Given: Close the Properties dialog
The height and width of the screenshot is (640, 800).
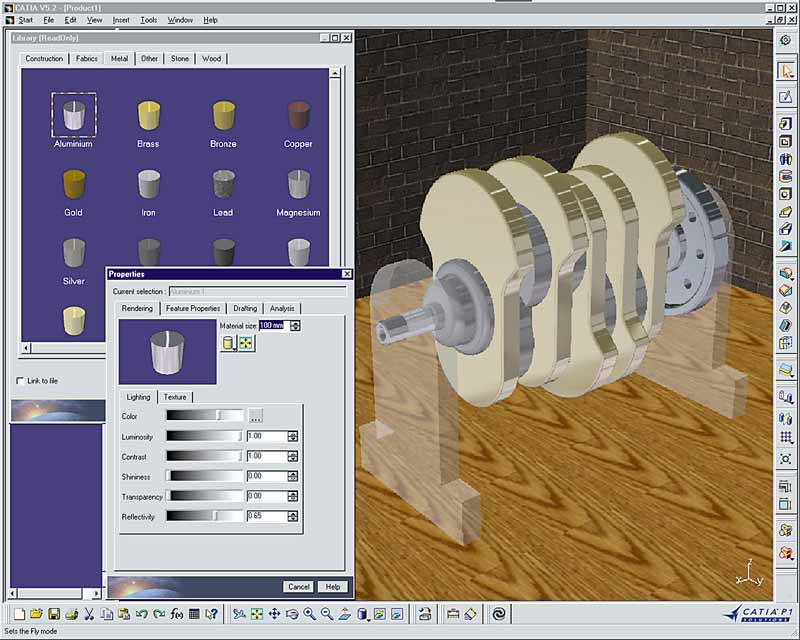Looking at the screenshot, I should tap(347, 274).
